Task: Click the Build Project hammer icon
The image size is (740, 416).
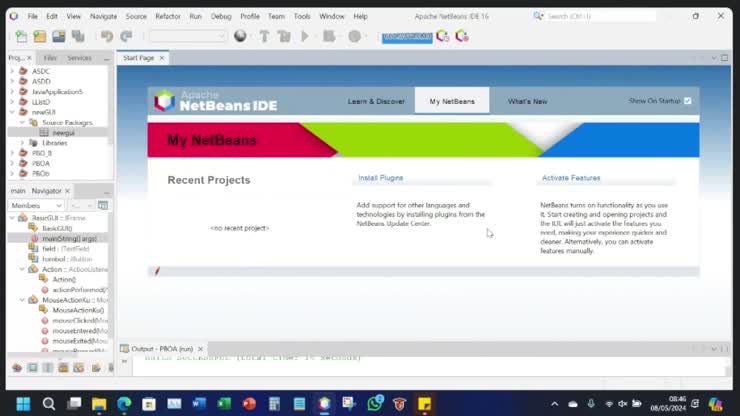Action: [265, 36]
